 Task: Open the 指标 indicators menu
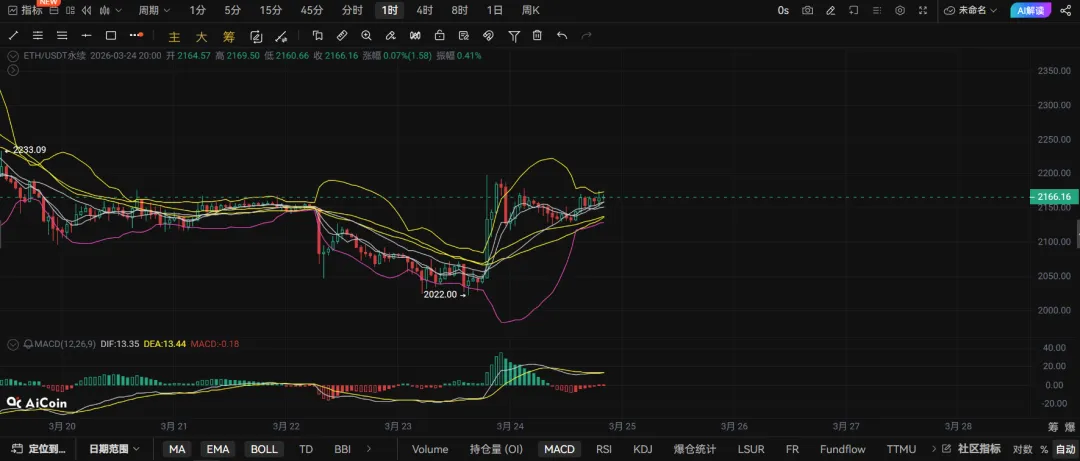[x=26, y=10]
